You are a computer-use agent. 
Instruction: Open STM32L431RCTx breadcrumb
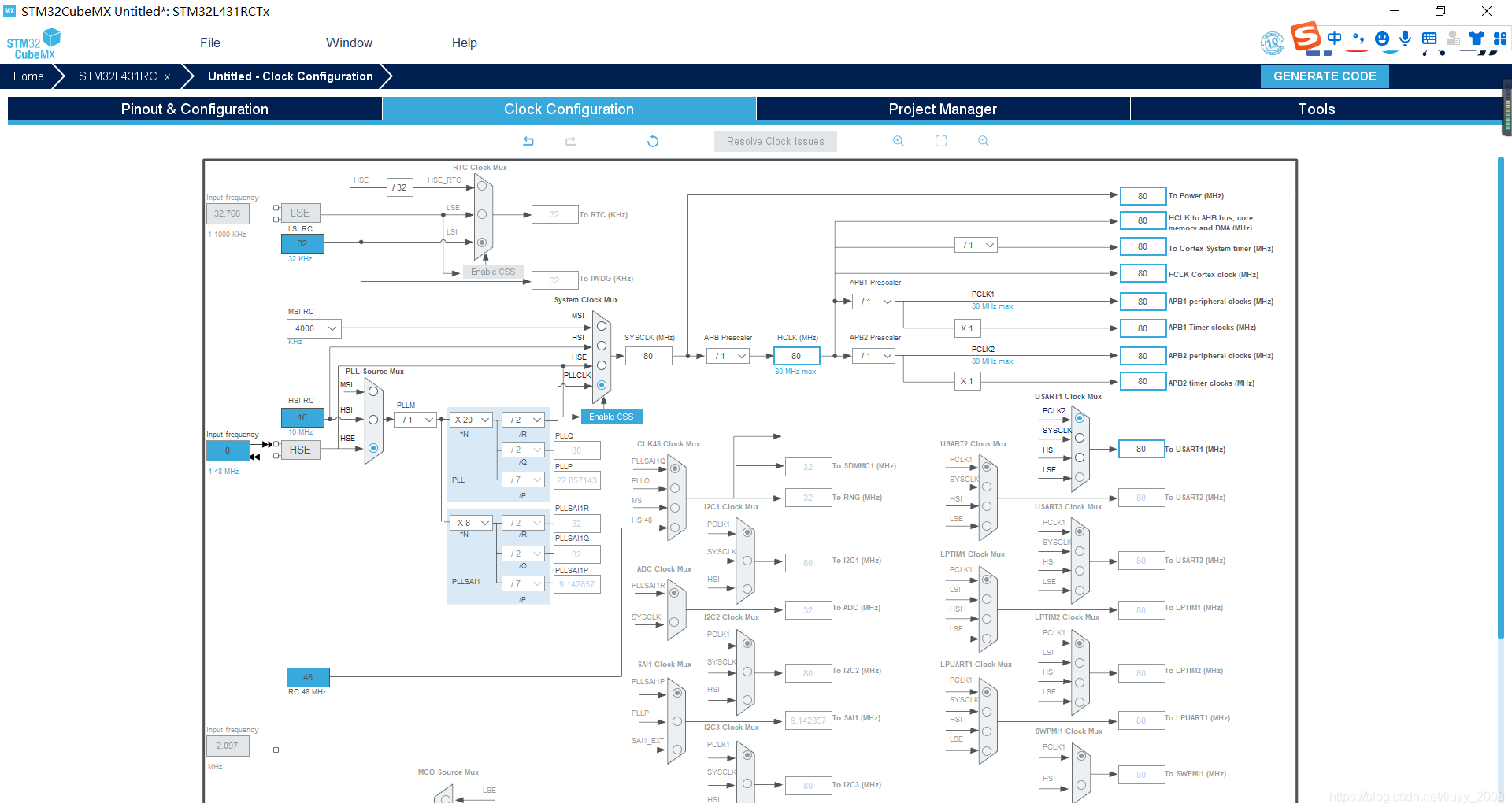point(124,76)
